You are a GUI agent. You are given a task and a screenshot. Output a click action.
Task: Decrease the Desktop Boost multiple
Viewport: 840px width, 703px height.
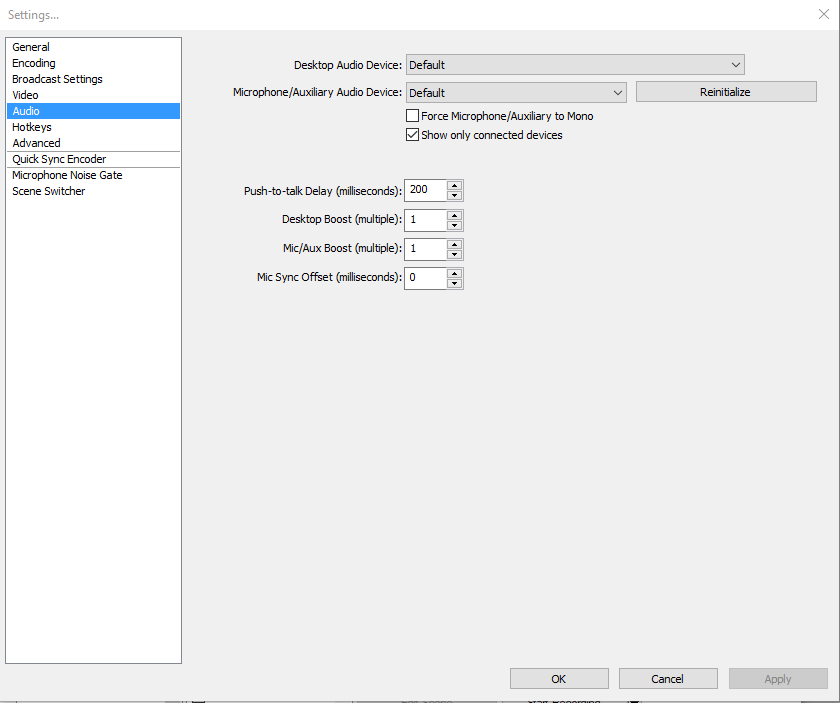pyautogui.click(x=455, y=225)
